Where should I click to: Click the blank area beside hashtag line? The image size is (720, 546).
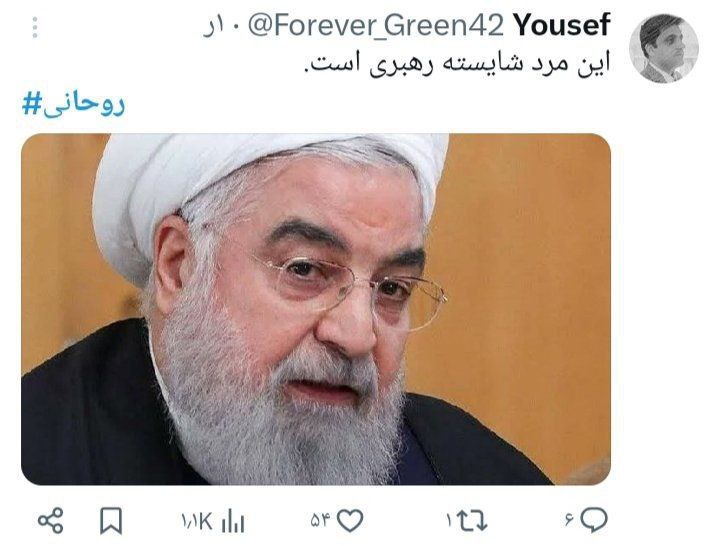click(x=367, y=105)
